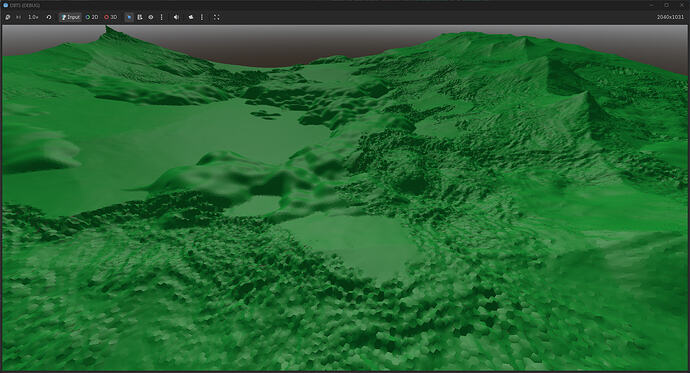This screenshot has height=373, width=690.
Task: Activate the list-selection tool icon
Action: pos(140,17)
